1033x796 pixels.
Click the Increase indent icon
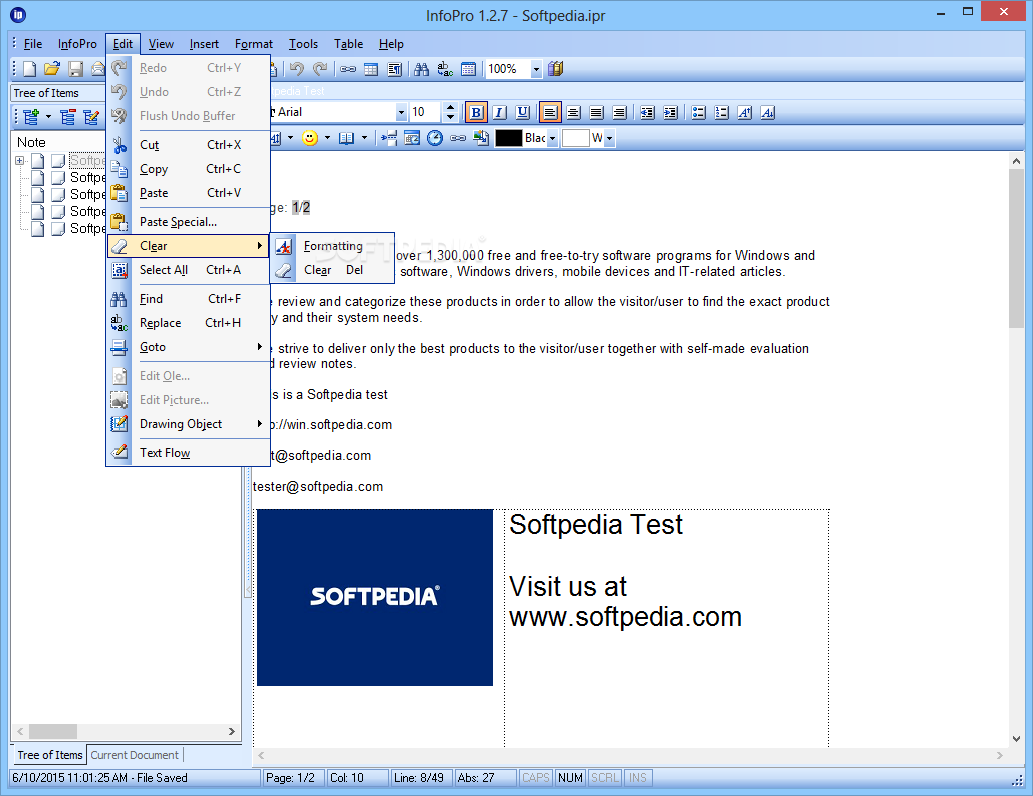click(670, 113)
